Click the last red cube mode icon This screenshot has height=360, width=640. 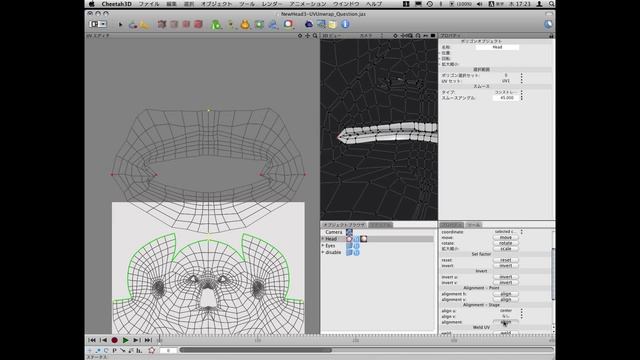pyautogui.click(x=198, y=24)
